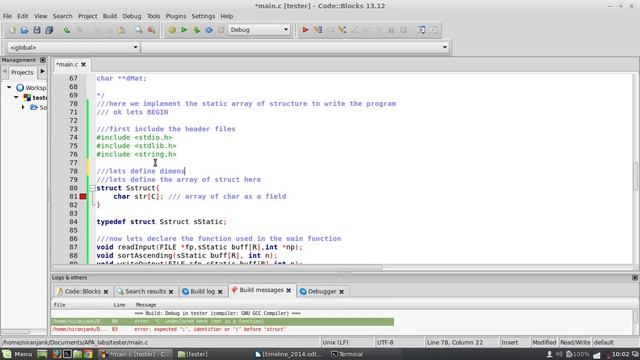Viewport: 640px width, 360px height.
Task: Show previous Management panel tab arrow
Action: [x=4, y=72]
